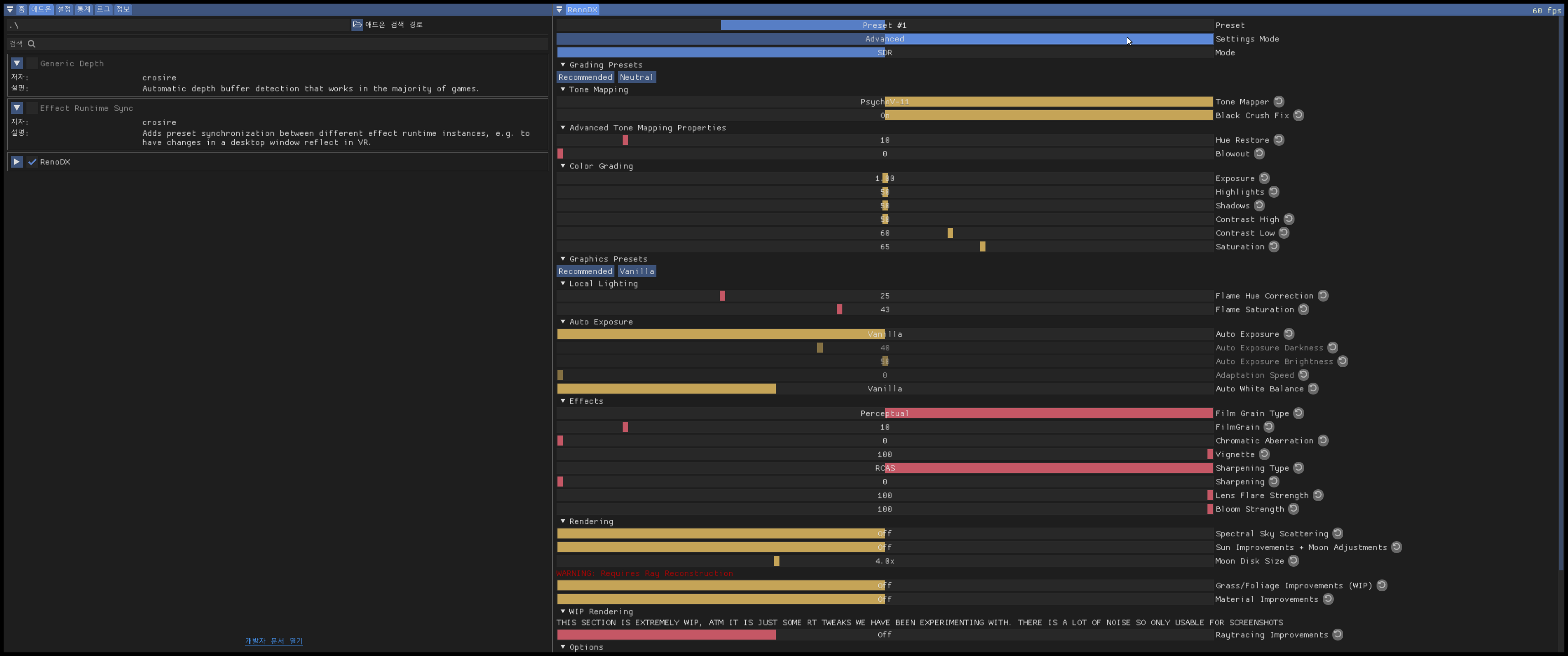Reset Raytracing Improvements setting
Viewport: 1568px width, 656px height.
[x=1337, y=635]
